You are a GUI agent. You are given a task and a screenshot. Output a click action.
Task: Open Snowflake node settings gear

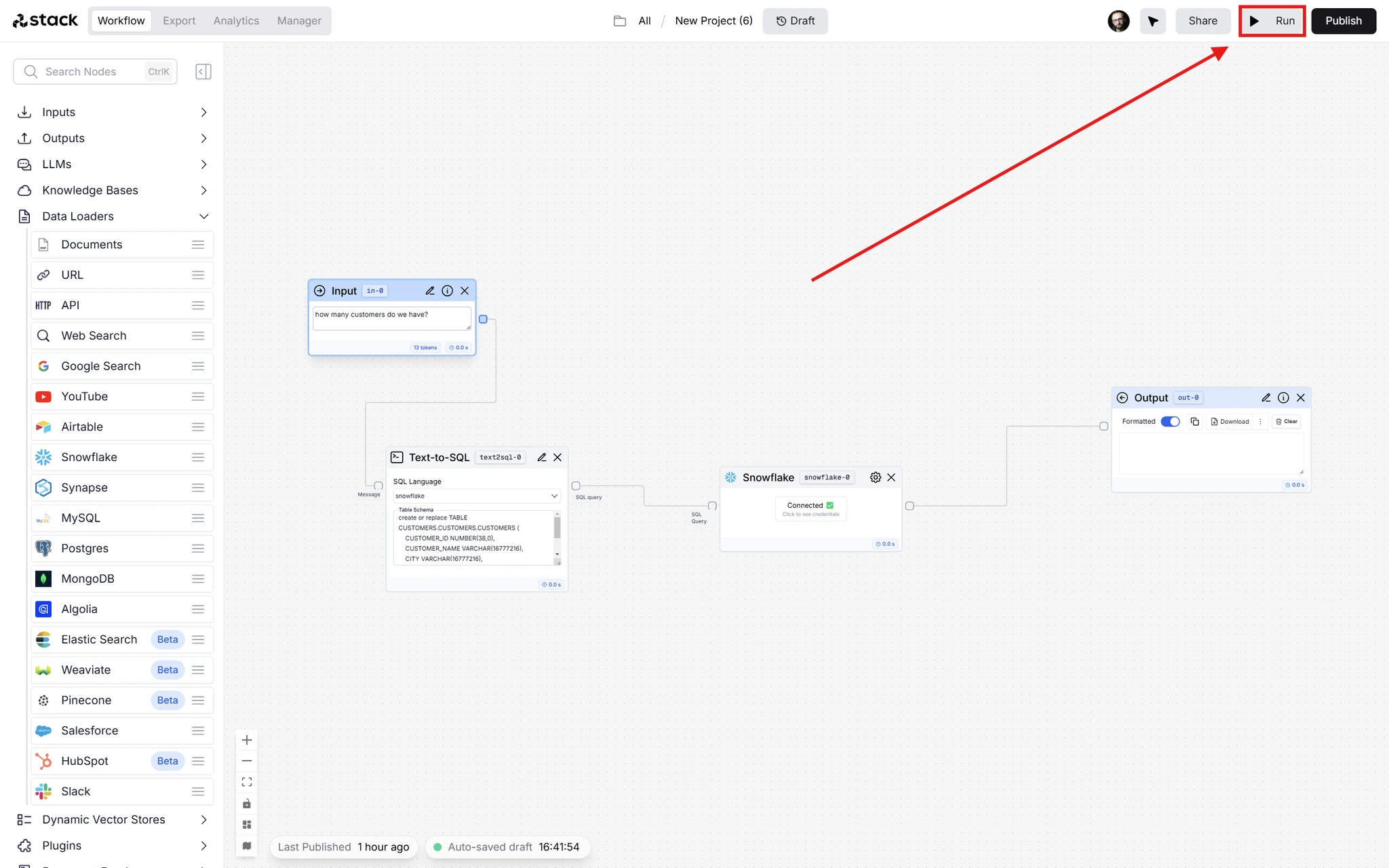[876, 477]
